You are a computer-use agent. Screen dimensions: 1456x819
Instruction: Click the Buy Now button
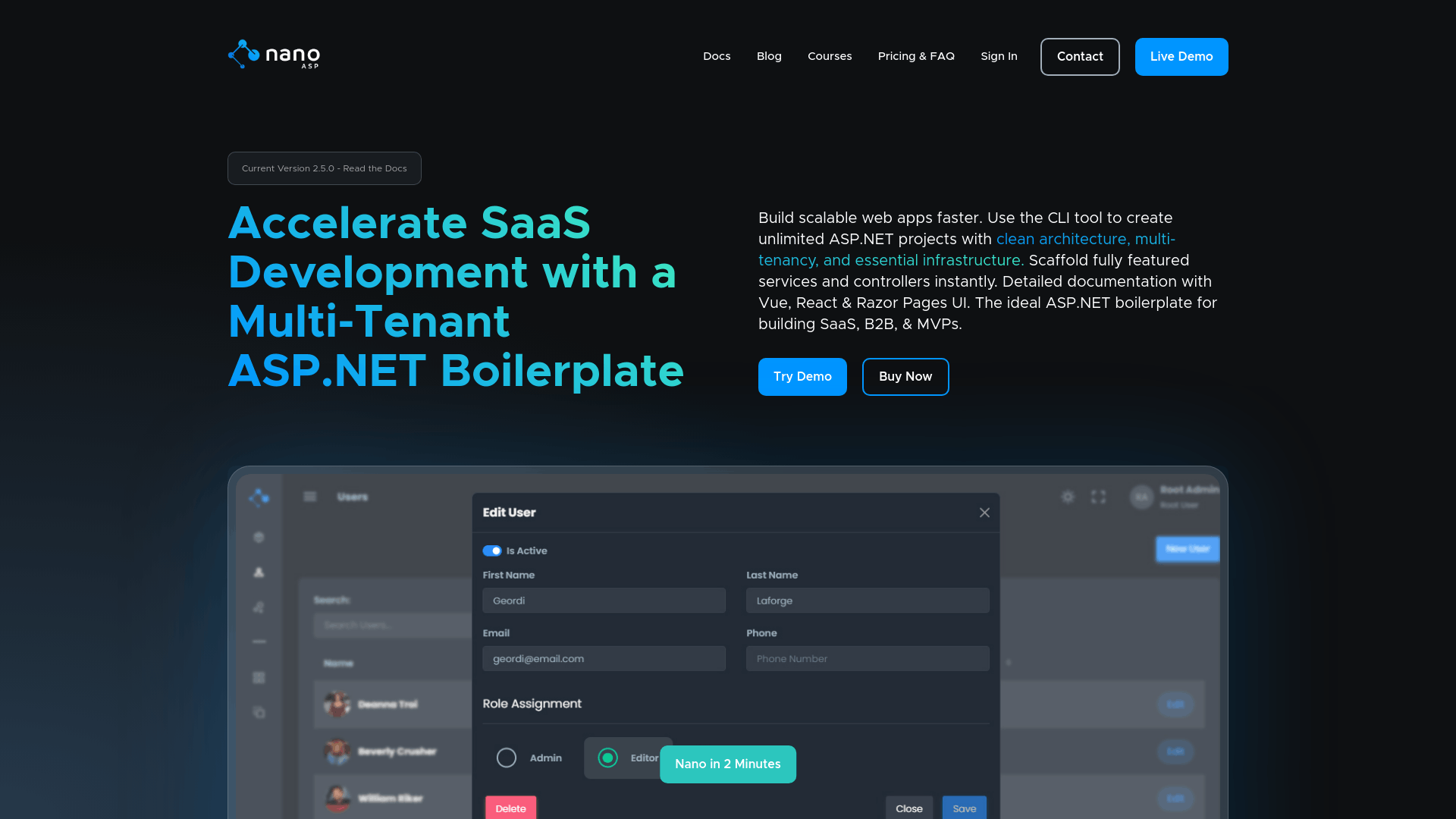(905, 377)
